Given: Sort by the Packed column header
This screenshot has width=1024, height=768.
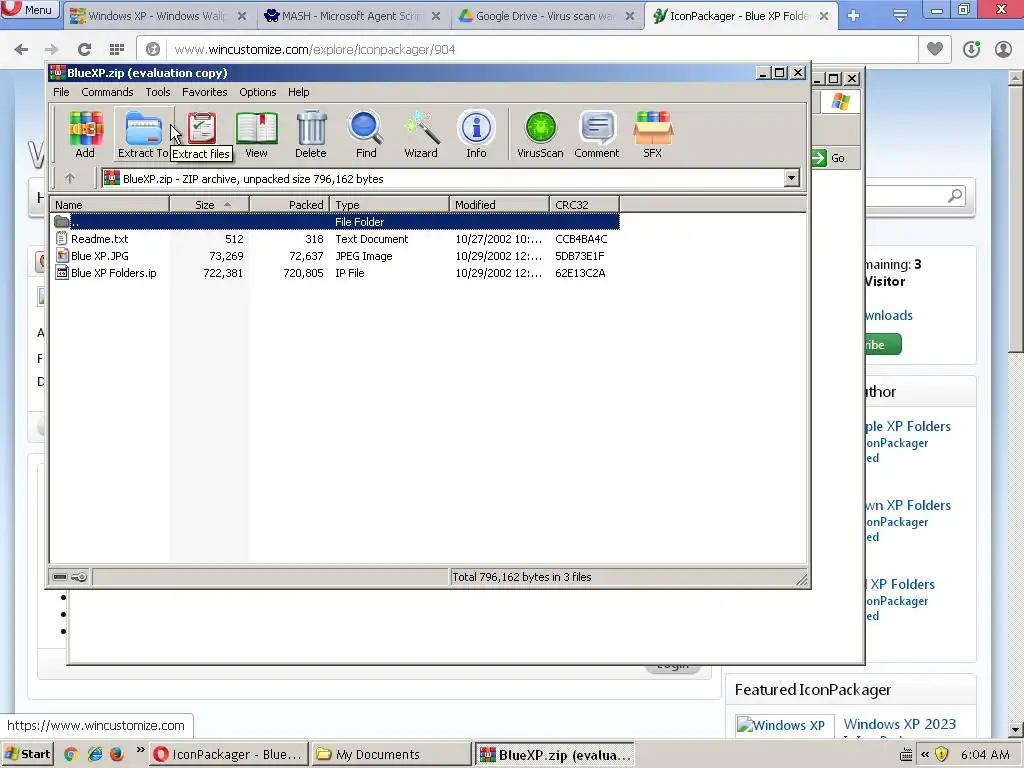Looking at the screenshot, I should 289,204.
